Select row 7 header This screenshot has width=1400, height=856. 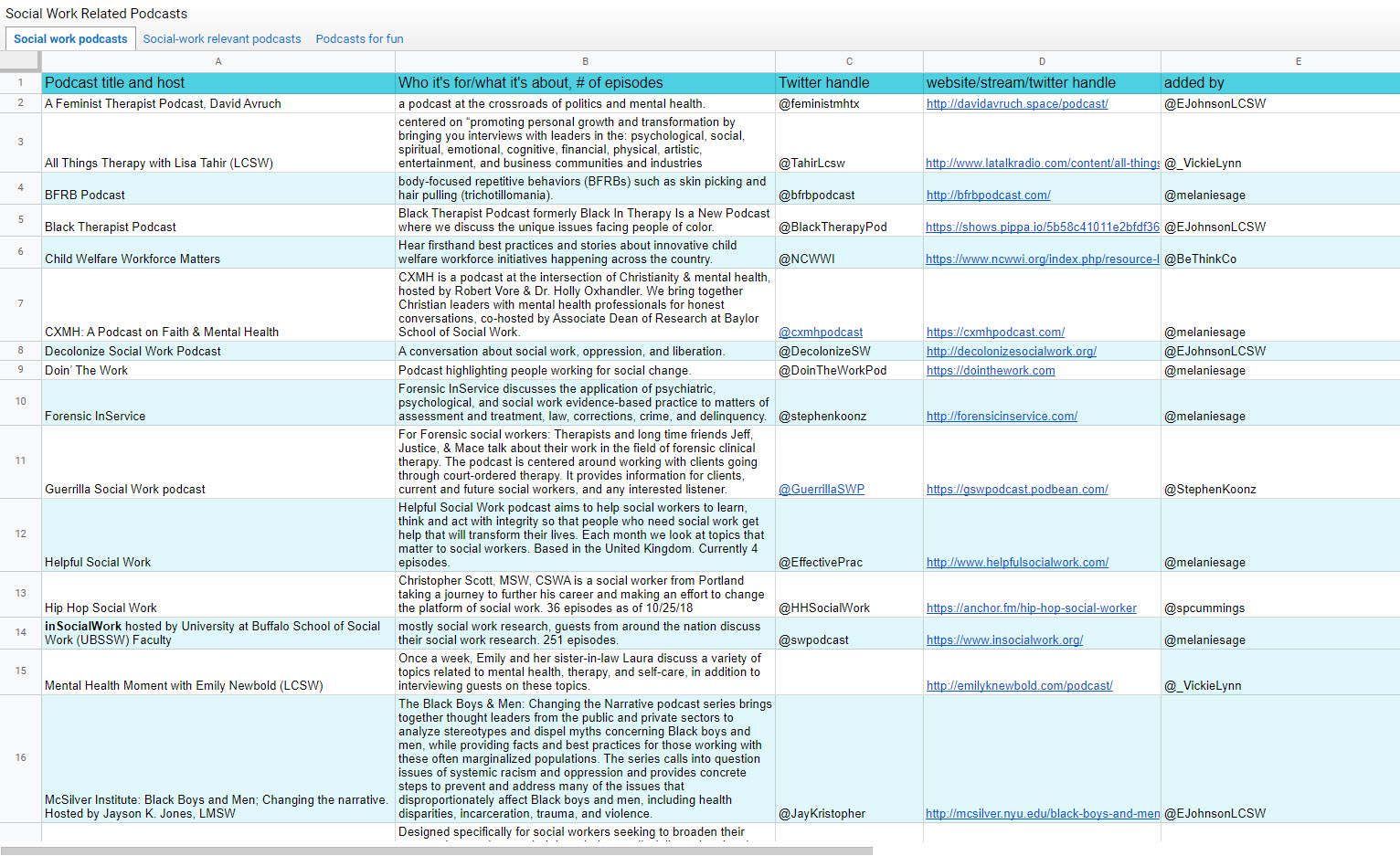20,304
